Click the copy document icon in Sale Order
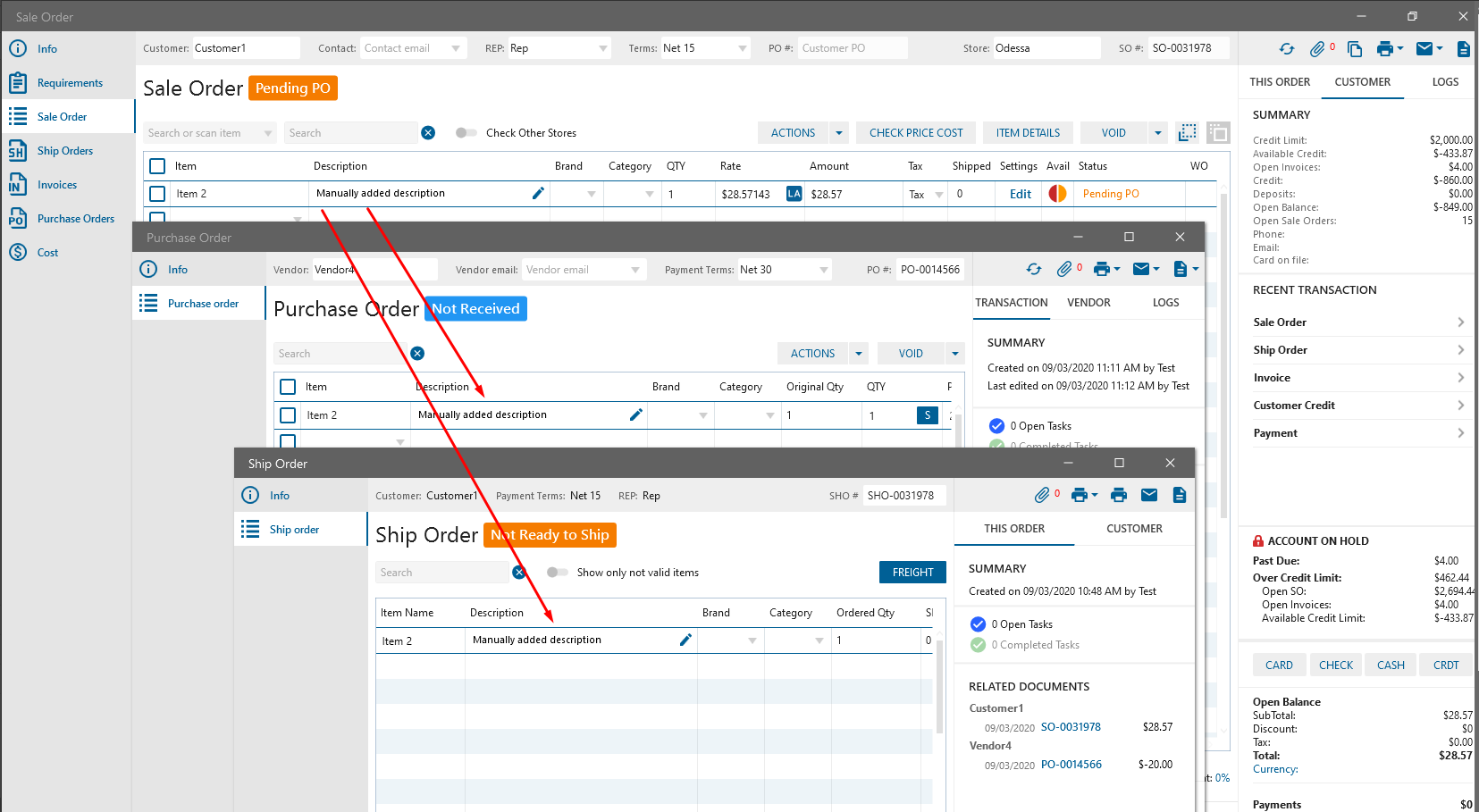 [1355, 49]
